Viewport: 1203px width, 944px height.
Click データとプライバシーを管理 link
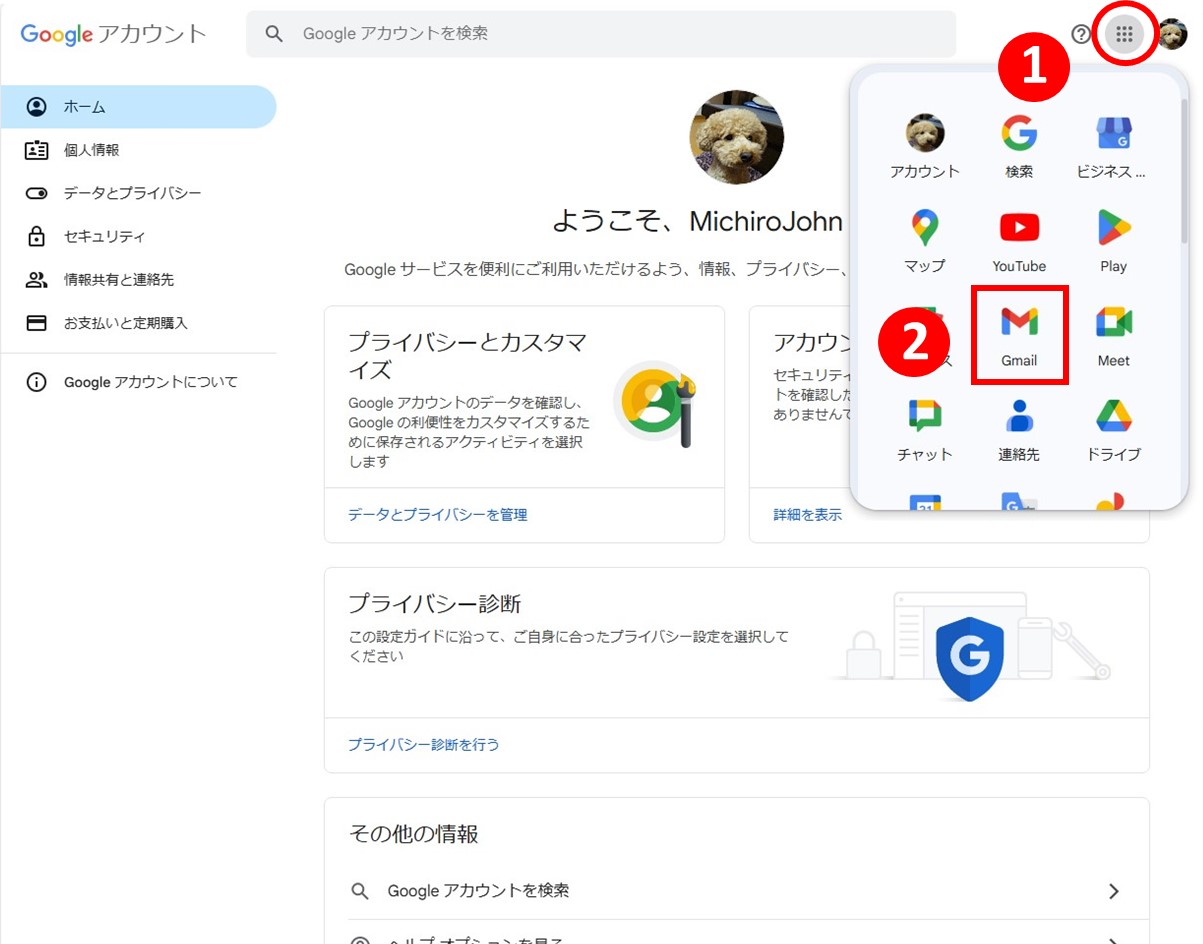coord(437,515)
